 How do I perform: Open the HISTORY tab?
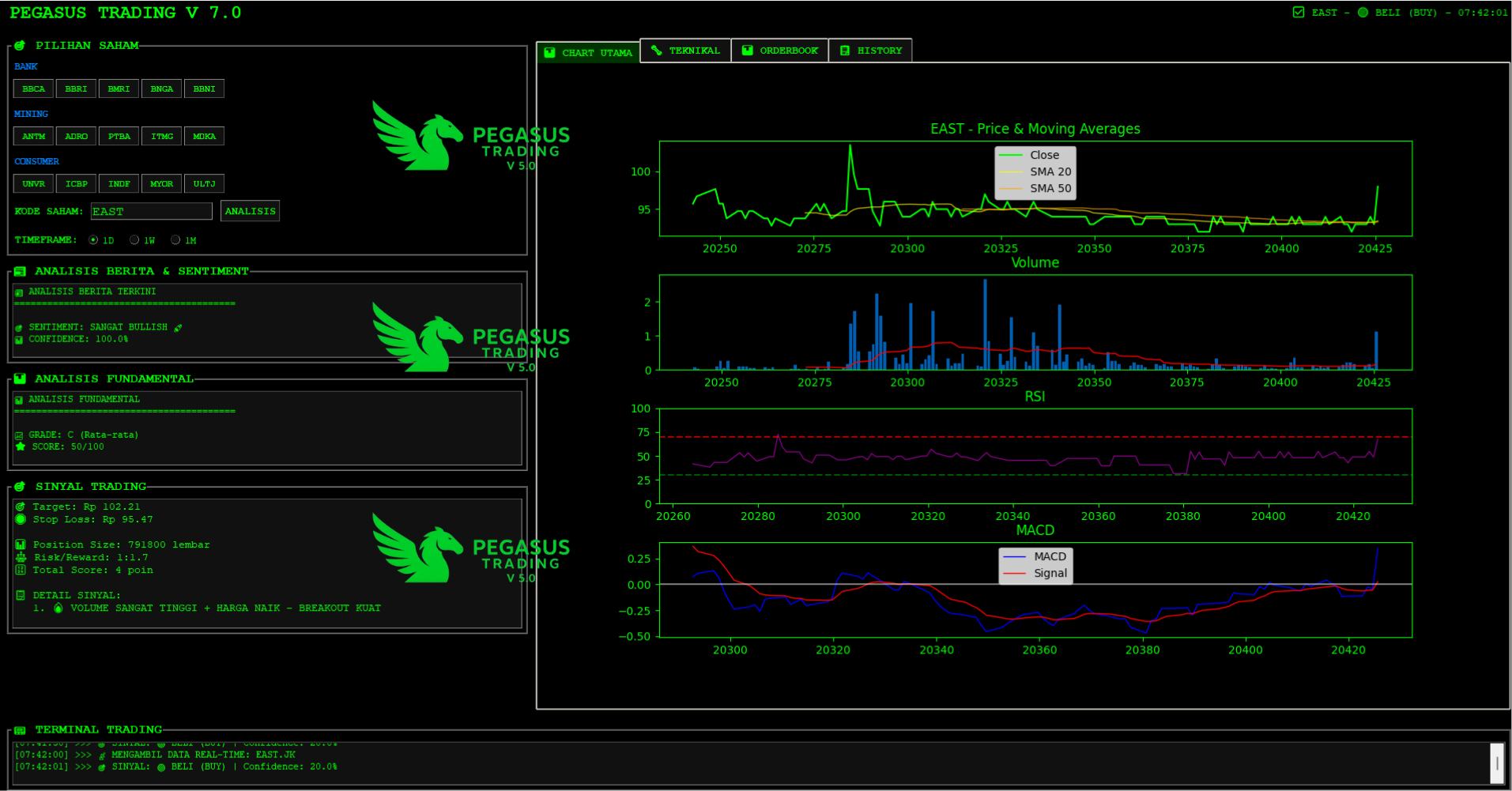tap(870, 51)
